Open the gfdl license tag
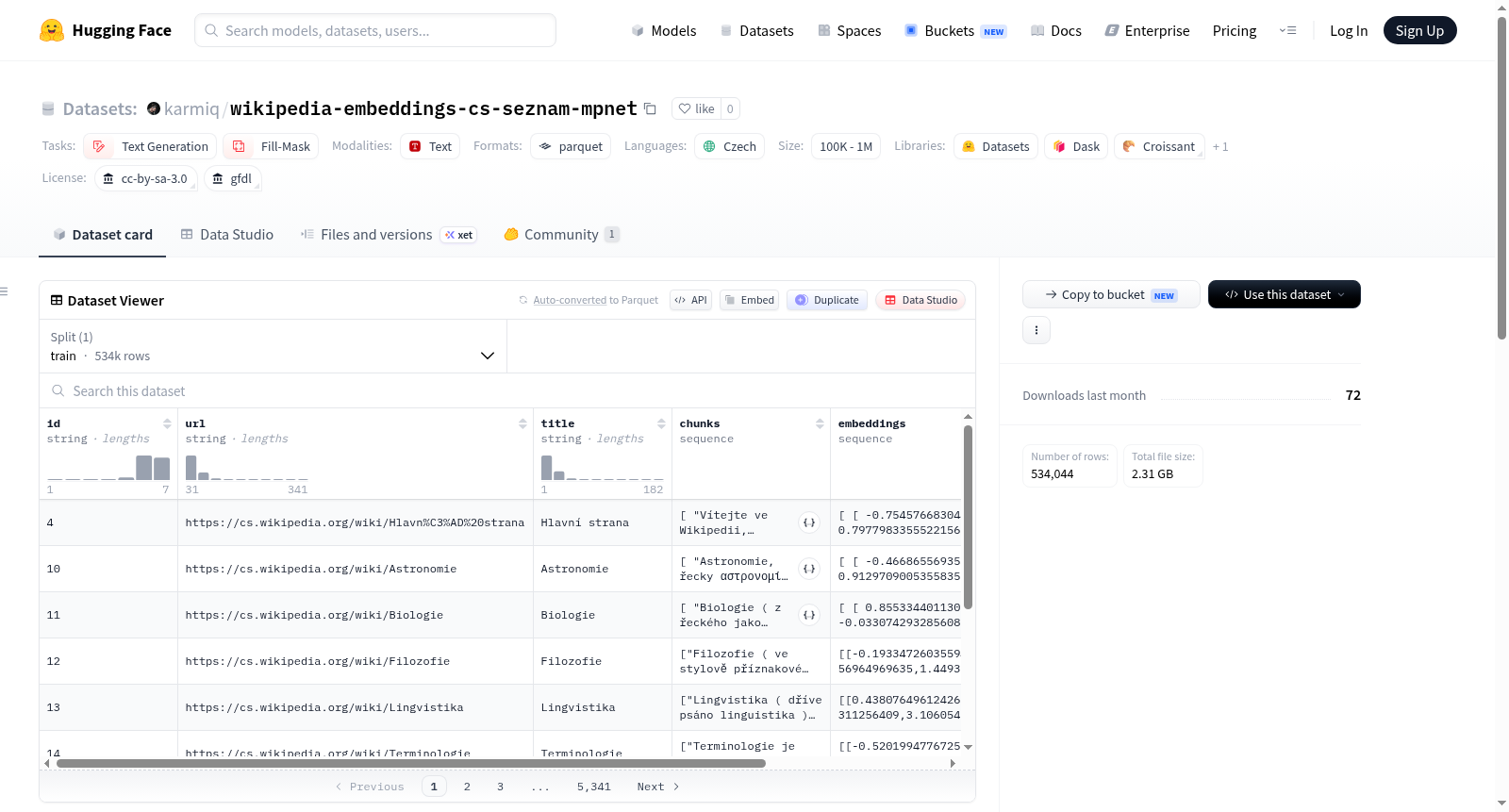Screen dimensions: 1509x812 [x=232, y=178]
